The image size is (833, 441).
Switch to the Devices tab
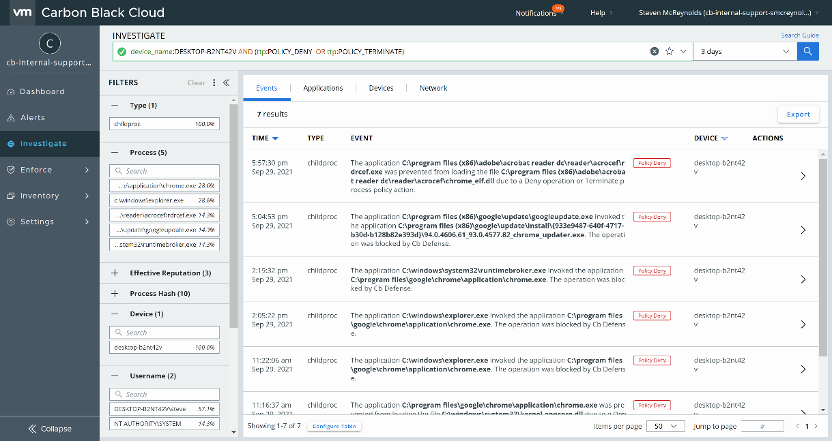click(381, 88)
